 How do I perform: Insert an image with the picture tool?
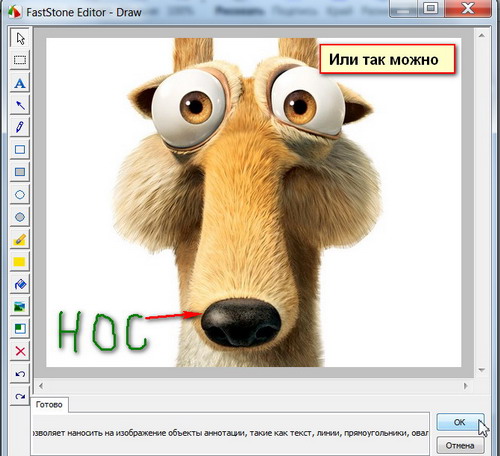pos(20,306)
